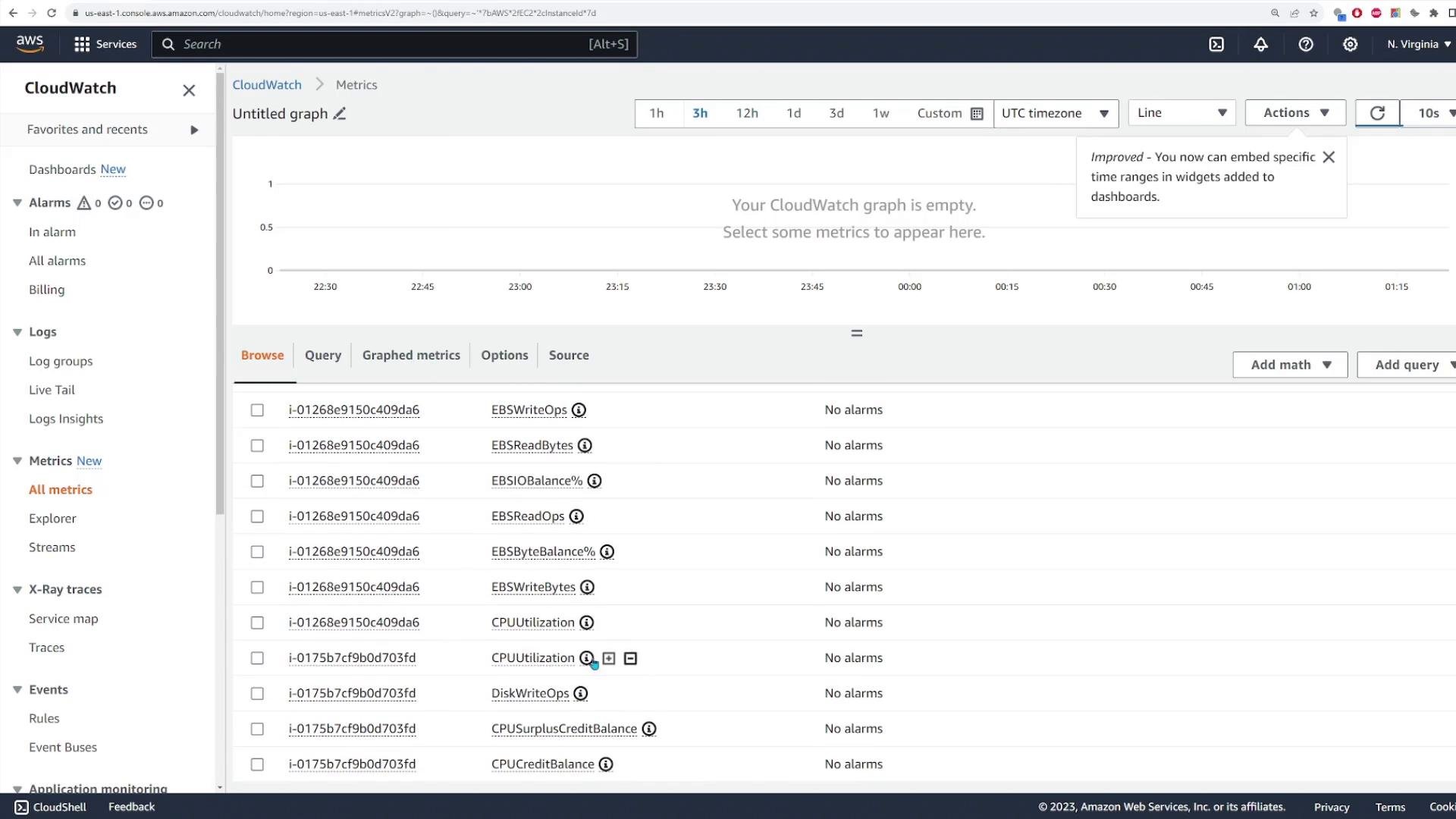Open Log groups in sidebar
The height and width of the screenshot is (819, 1456).
point(61,361)
